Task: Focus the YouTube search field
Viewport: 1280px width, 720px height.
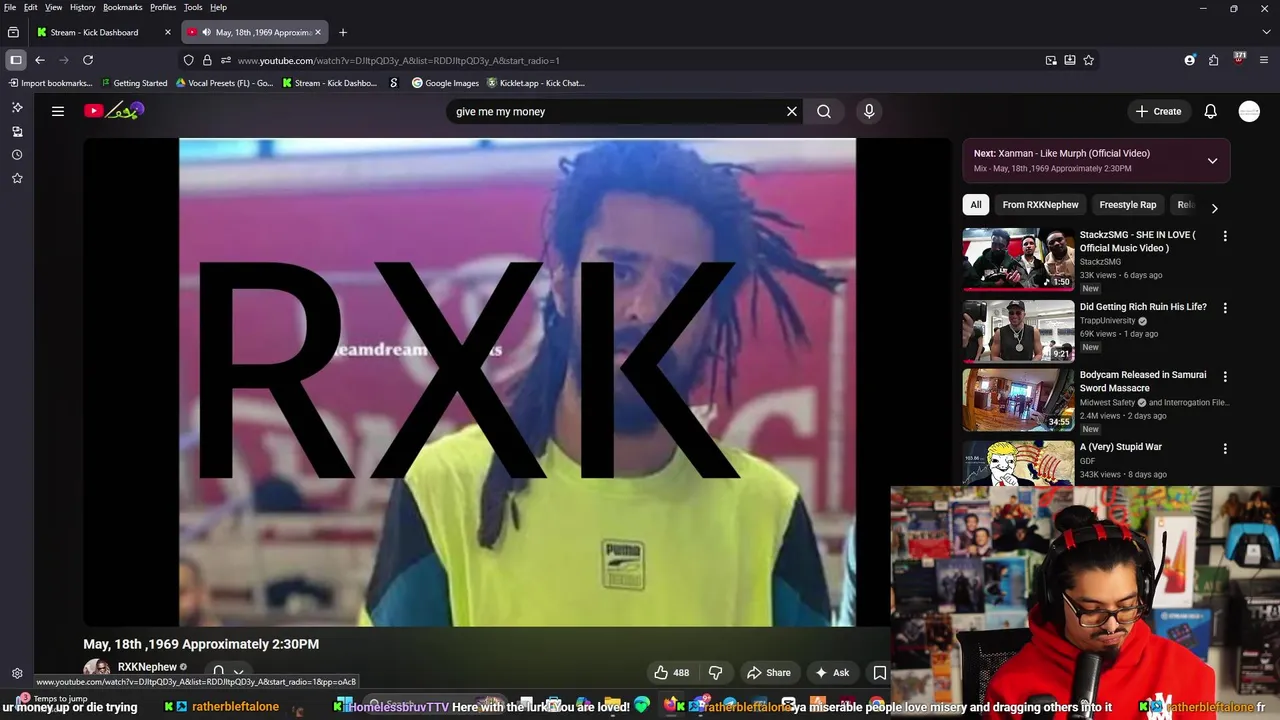Action: tap(615, 111)
